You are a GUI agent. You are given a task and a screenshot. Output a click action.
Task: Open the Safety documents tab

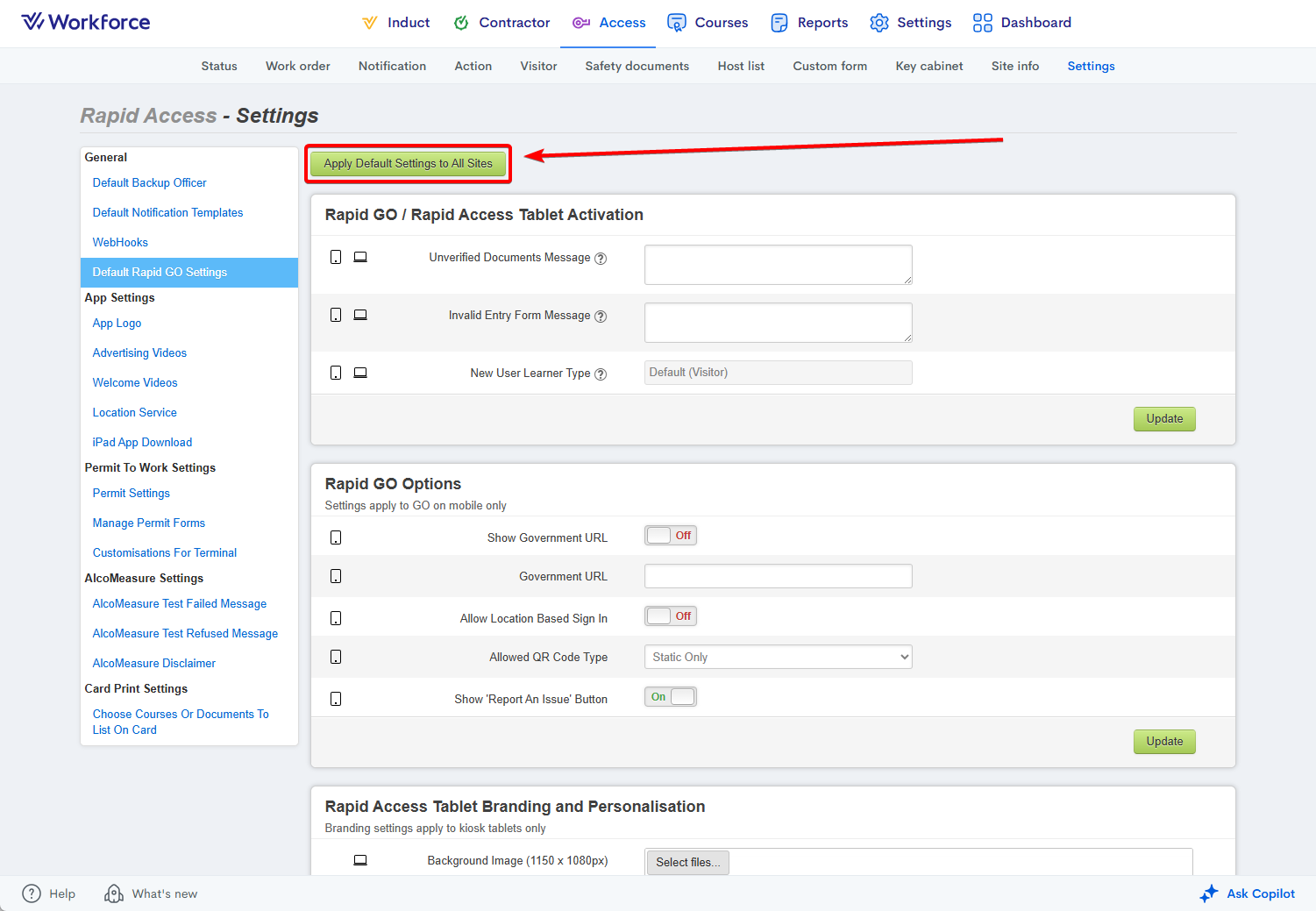coord(637,66)
